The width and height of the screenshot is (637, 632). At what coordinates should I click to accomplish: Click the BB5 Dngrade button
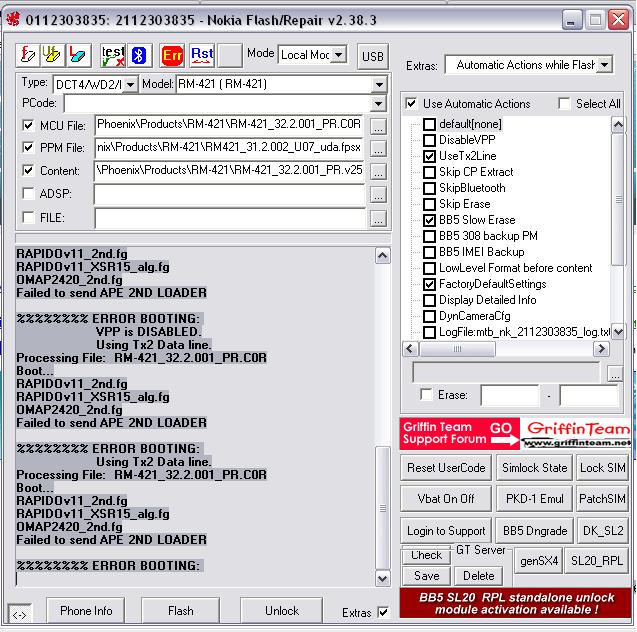(535, 530)
